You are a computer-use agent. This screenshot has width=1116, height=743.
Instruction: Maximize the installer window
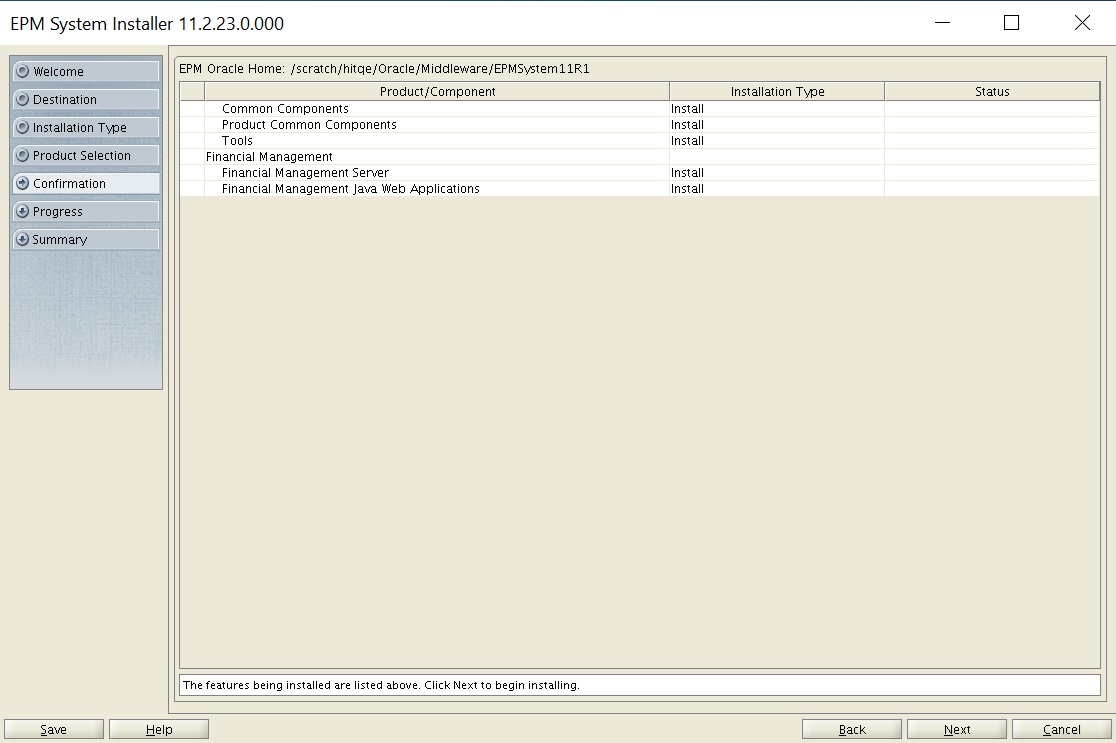tap(1011, 23)
